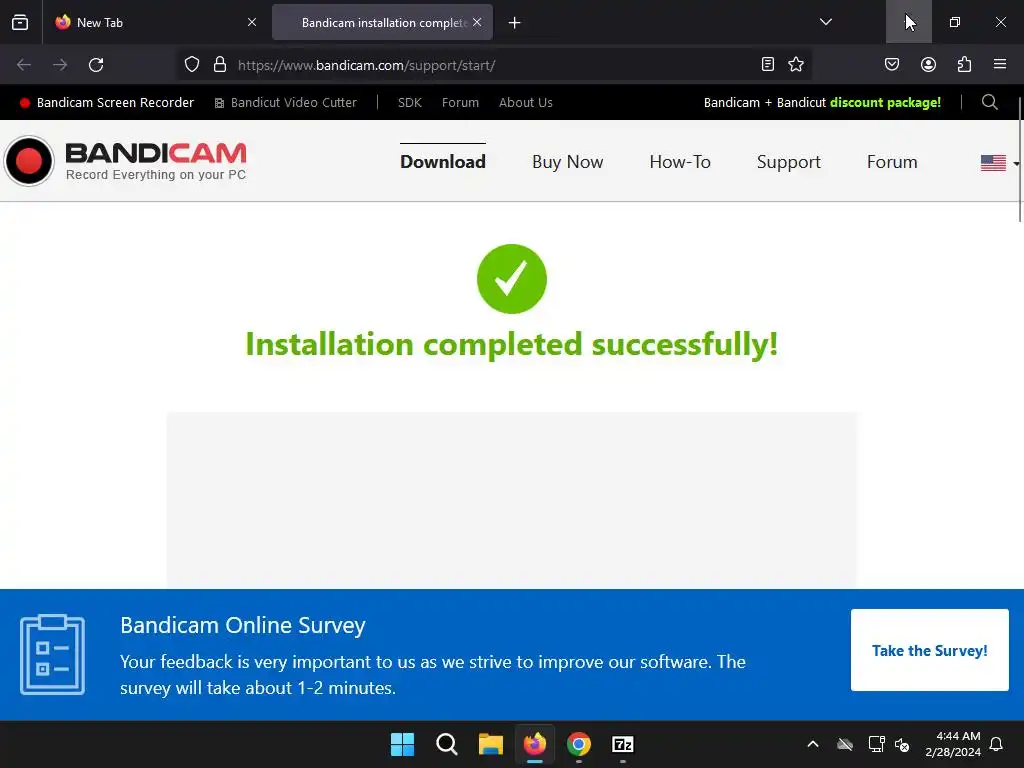
Task: Open the How-To menu
Action: click(680, 162)
